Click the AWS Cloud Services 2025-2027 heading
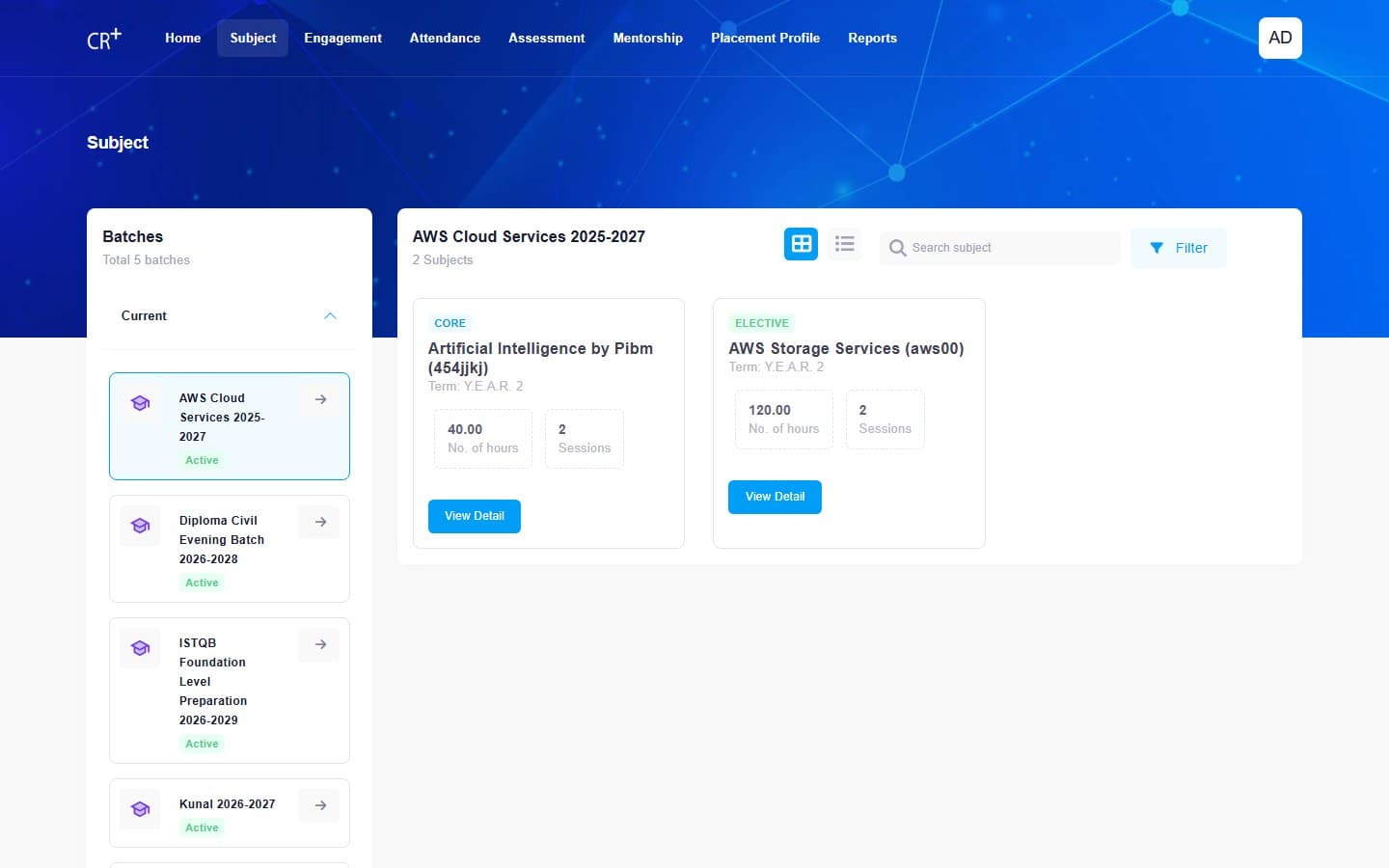The image size is (1389, 868). coord(529,236)
